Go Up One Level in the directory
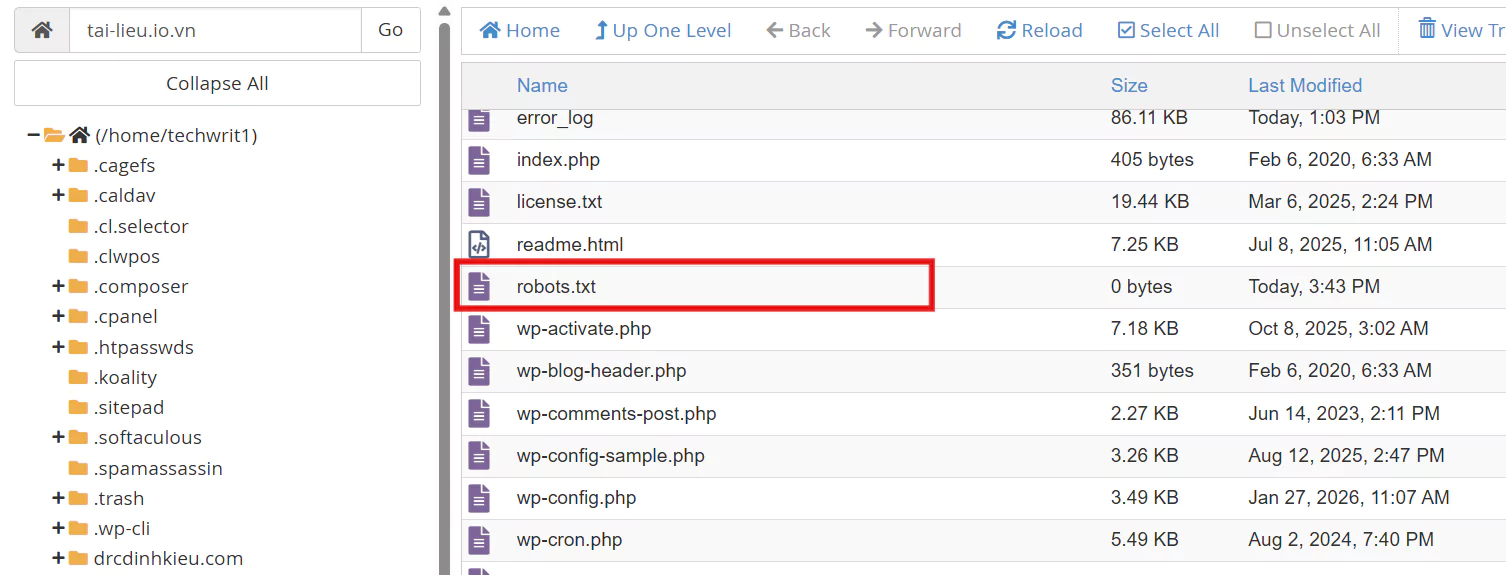The width and height of the screenshot is (1506, 575). (x=662, y=30)
